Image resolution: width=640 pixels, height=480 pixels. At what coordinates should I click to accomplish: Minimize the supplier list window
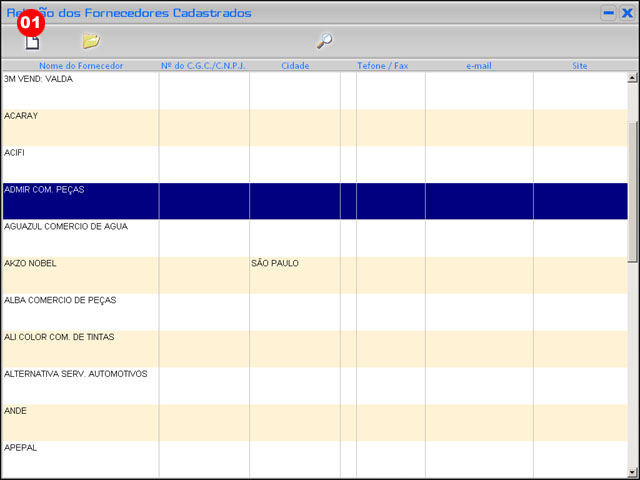[x=608, y=13]
